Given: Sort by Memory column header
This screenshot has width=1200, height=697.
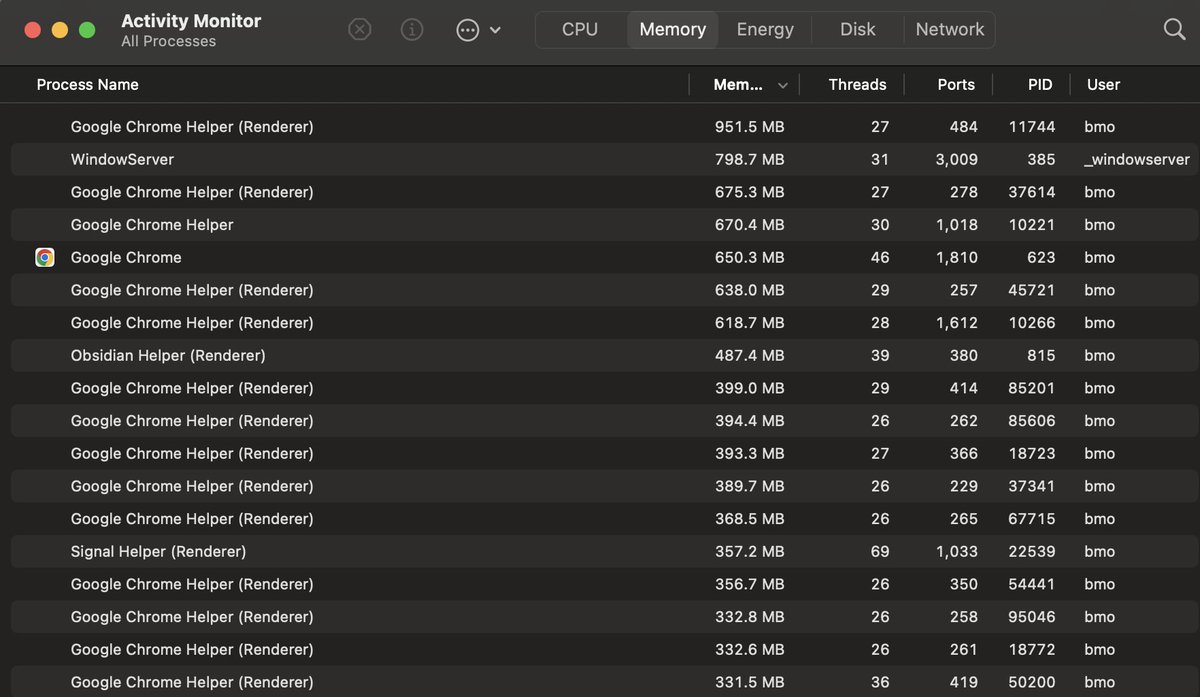Looking at the screenshot, I should [x=738, y=85].
